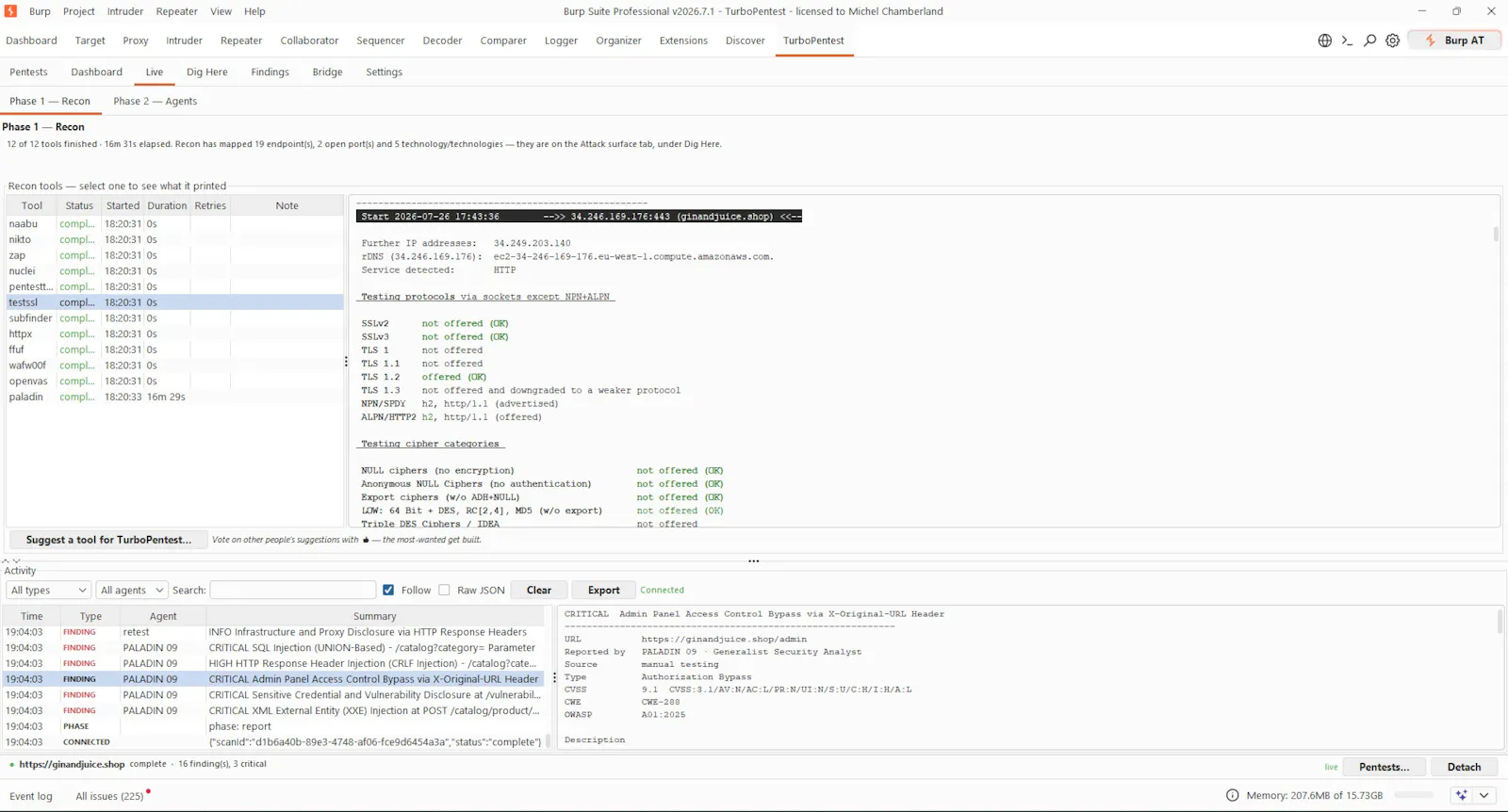Switch to the Collaborator tab

pos(309,41)
